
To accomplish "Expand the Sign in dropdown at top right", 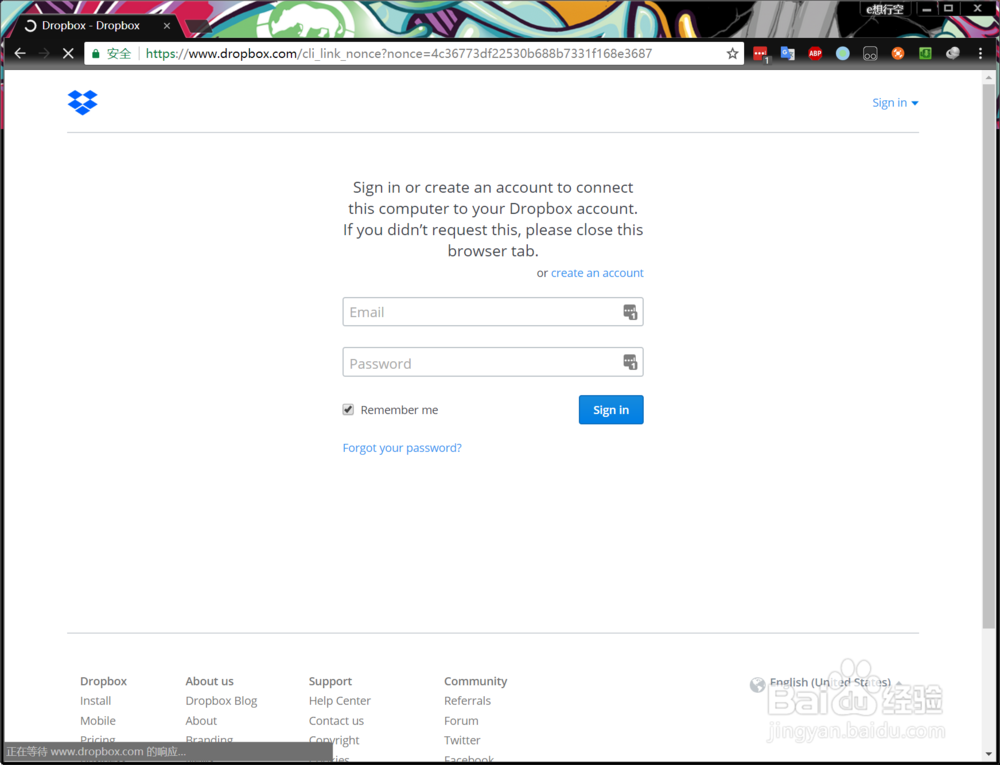I will [x=895, y=103].
